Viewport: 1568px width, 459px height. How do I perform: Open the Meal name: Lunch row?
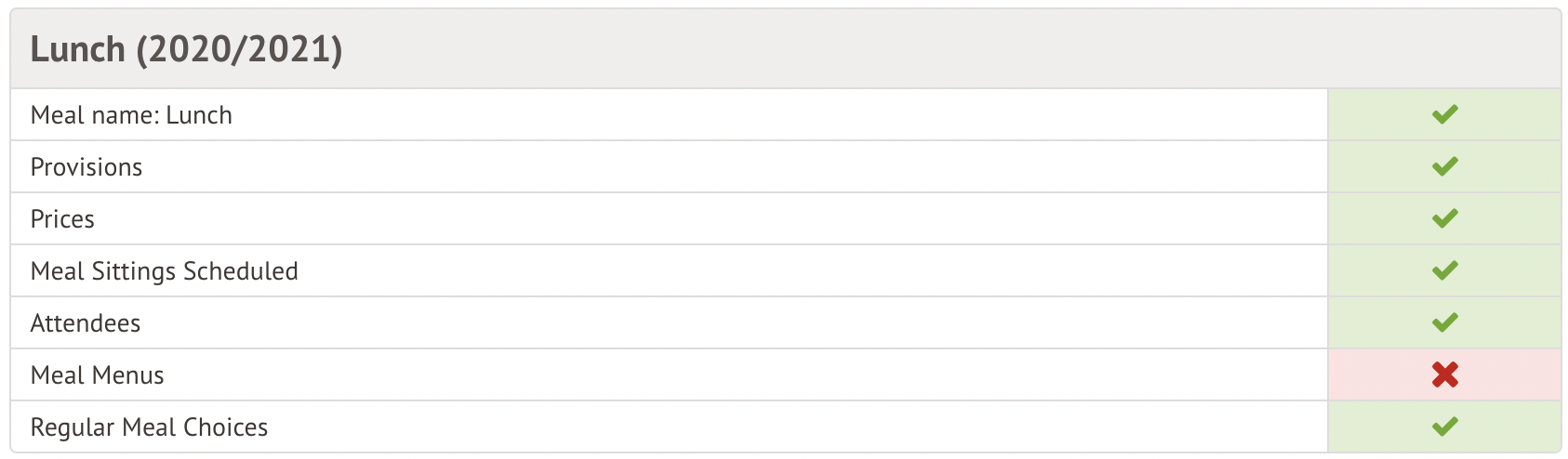[131, 115]
